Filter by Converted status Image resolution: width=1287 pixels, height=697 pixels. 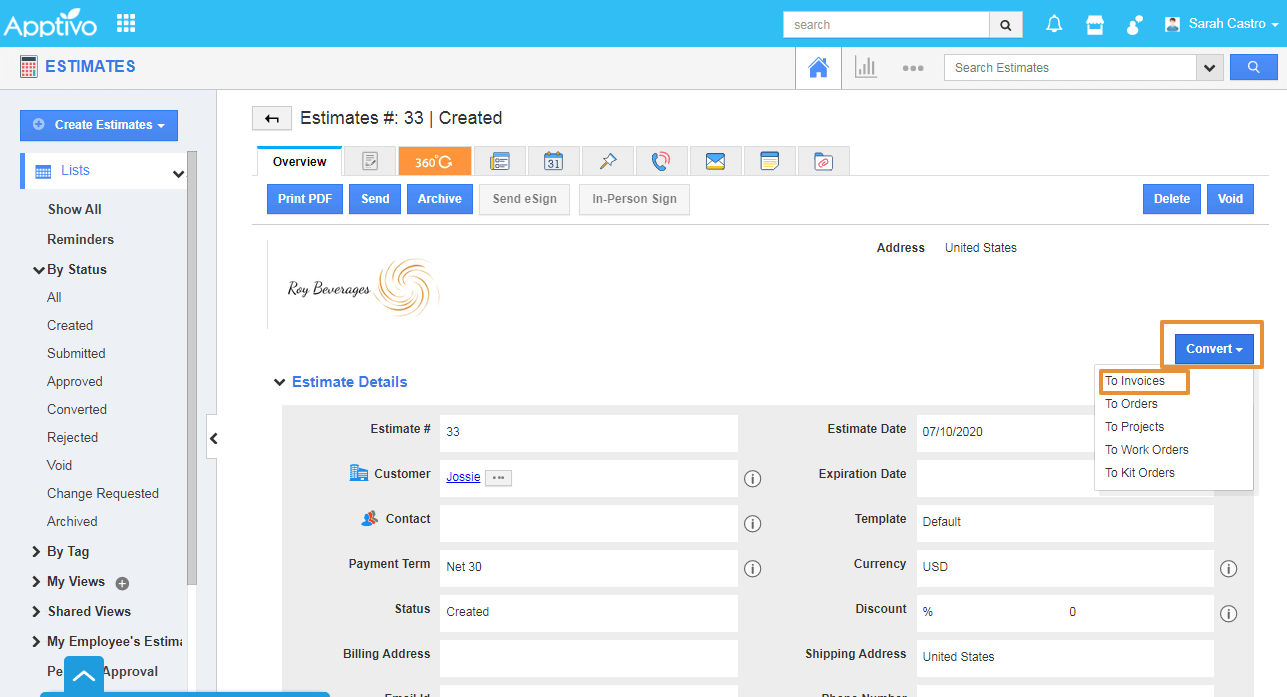[77, 409]
